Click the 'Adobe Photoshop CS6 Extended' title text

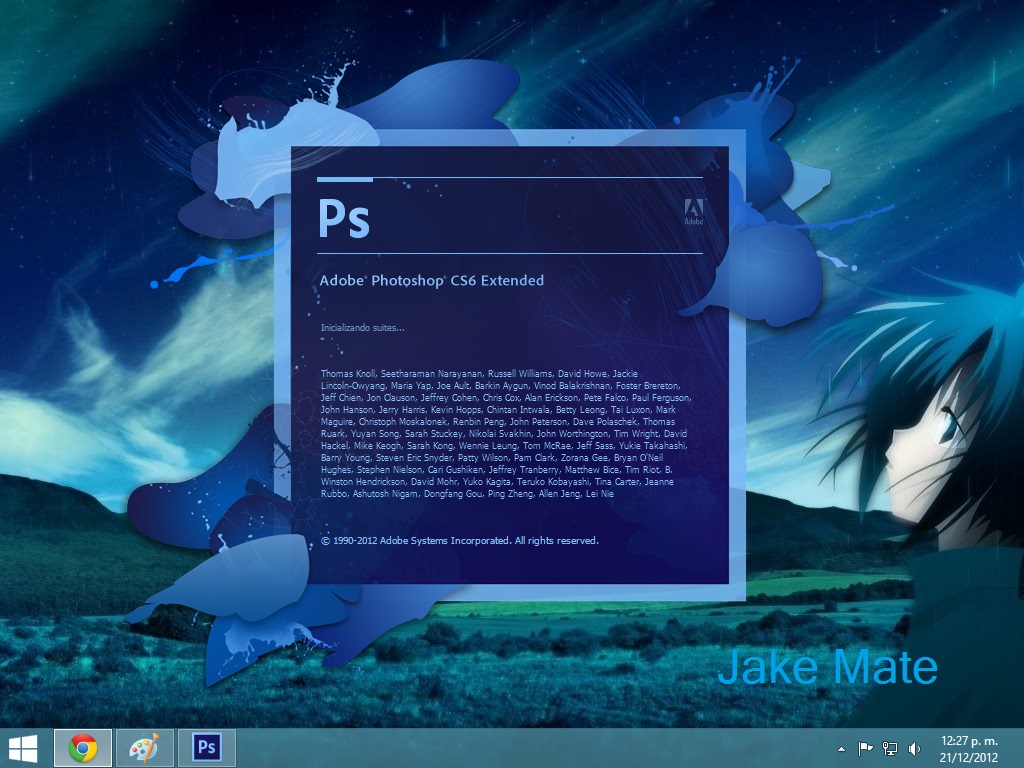point(432,281)
